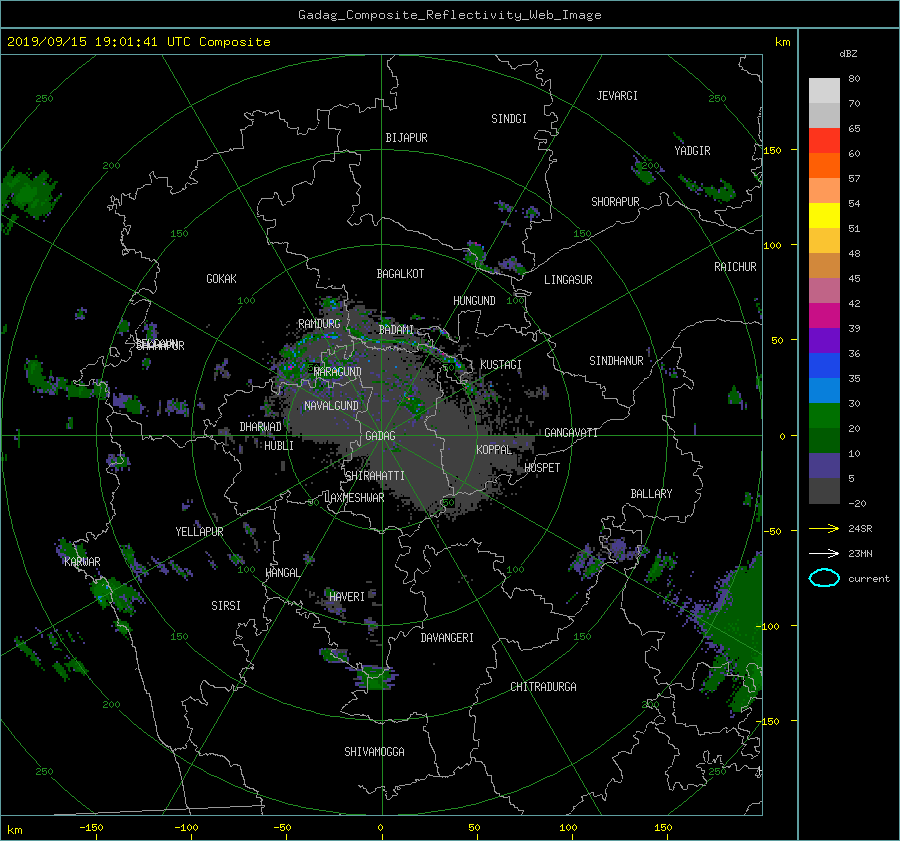Click the HUNGUND city label

coord(474,301)
